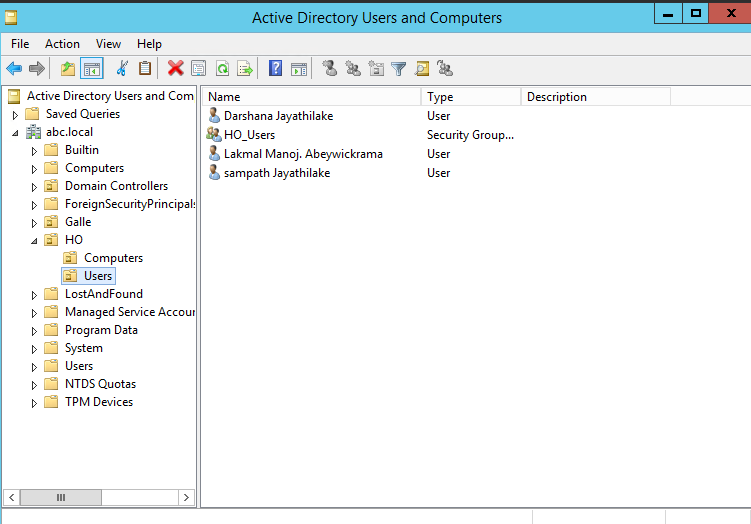Select Lakmal Manoj. Abeywickrama name
Image resolution: width=751 pixels, height=524 pixels.
pyautogui.click(x=303, y=154)
